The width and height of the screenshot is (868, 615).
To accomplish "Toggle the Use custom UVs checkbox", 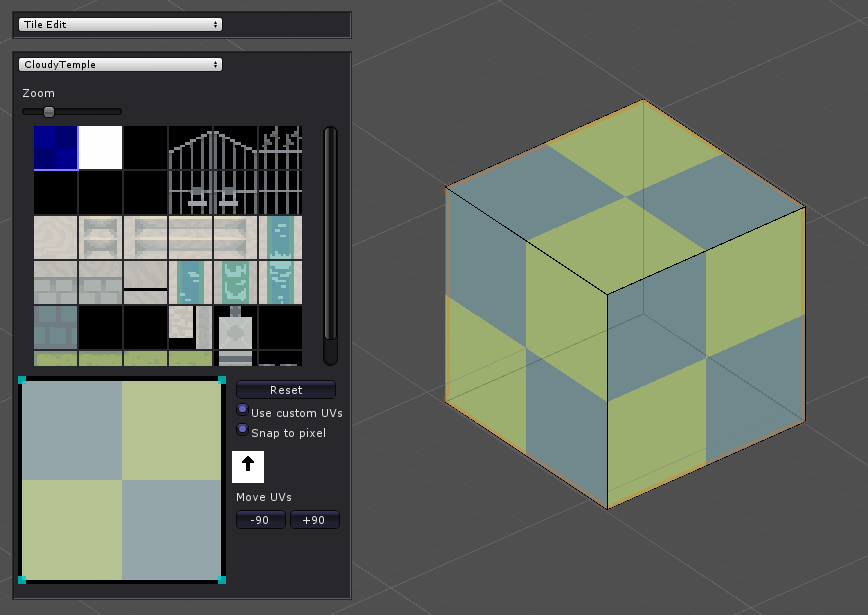I will click(x=242, y=410).
